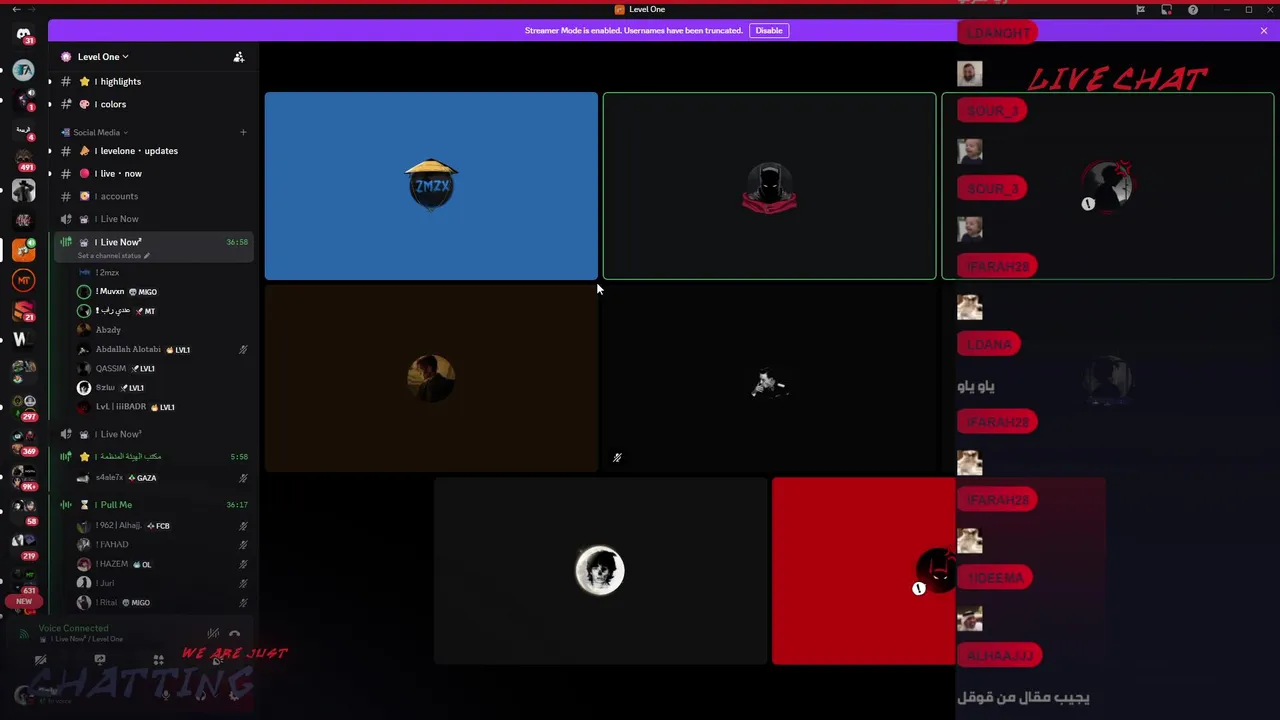Open Help question mark icon in title bar
Image resolution: width=1280 pixels, height=720 pixels.
pyautogui.click(x=1193, y=10)
